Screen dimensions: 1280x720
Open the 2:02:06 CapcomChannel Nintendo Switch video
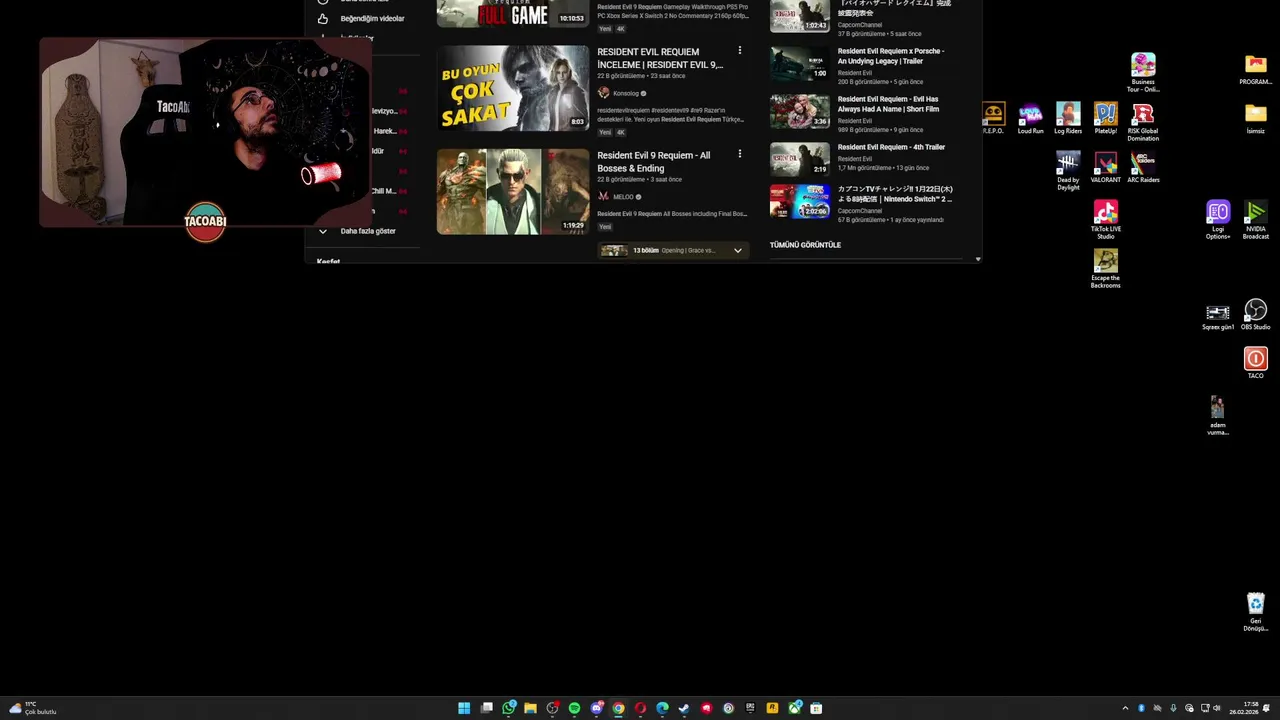click(x=800, y=201)
